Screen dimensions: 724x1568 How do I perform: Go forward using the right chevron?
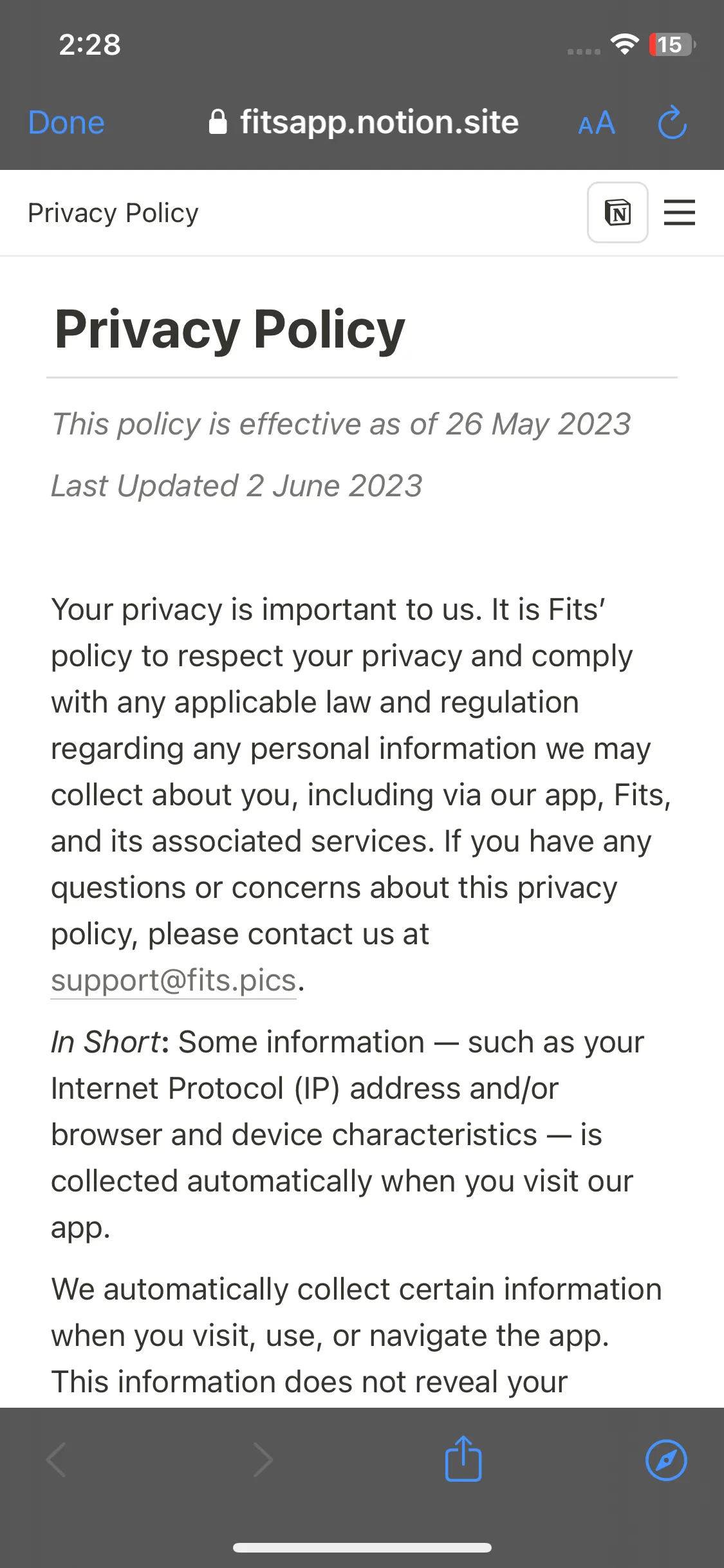(x=263, y=1460)
